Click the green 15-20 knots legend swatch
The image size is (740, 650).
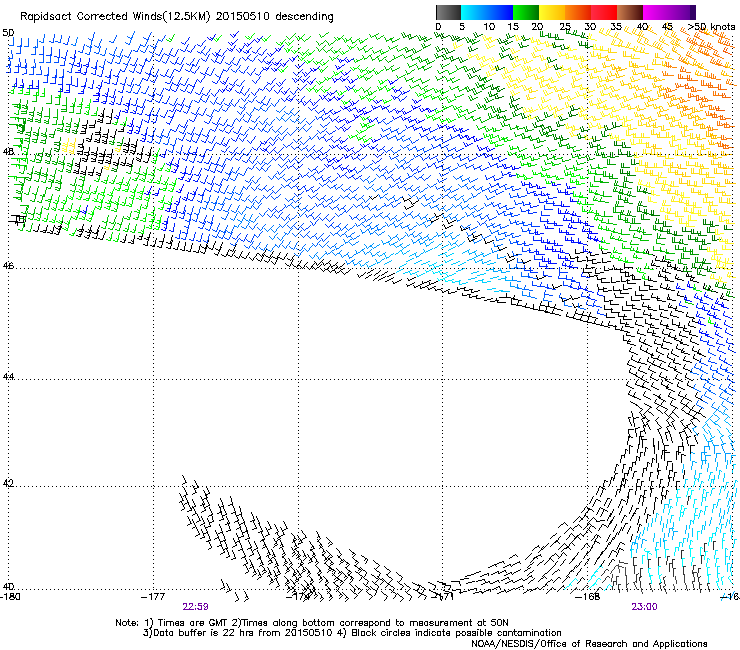pos(526,12)
